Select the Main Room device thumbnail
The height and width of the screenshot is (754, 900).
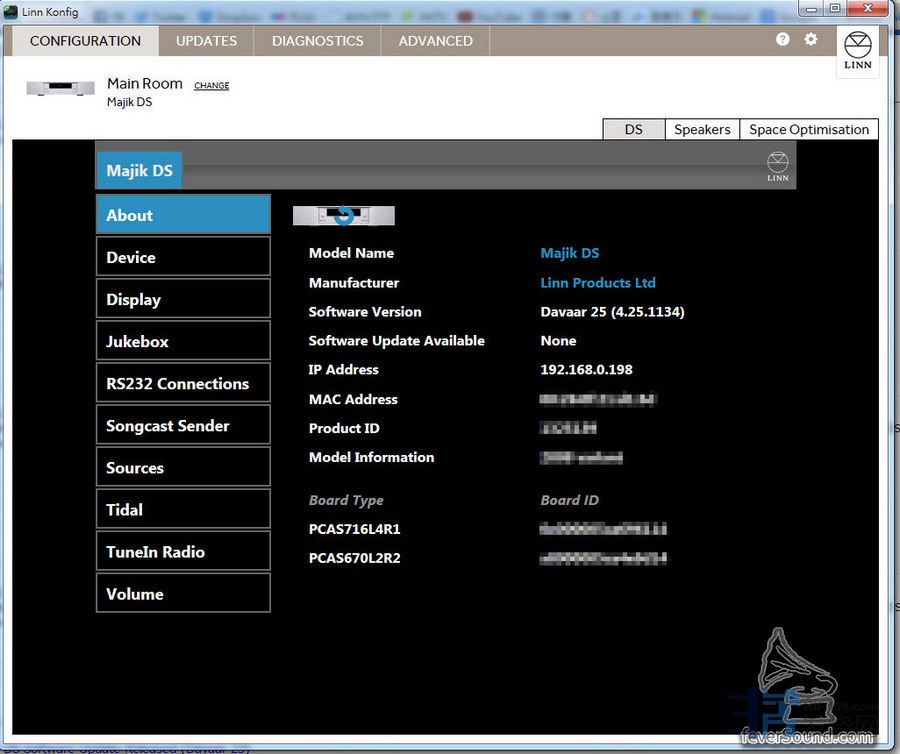[x=61, y=88]
